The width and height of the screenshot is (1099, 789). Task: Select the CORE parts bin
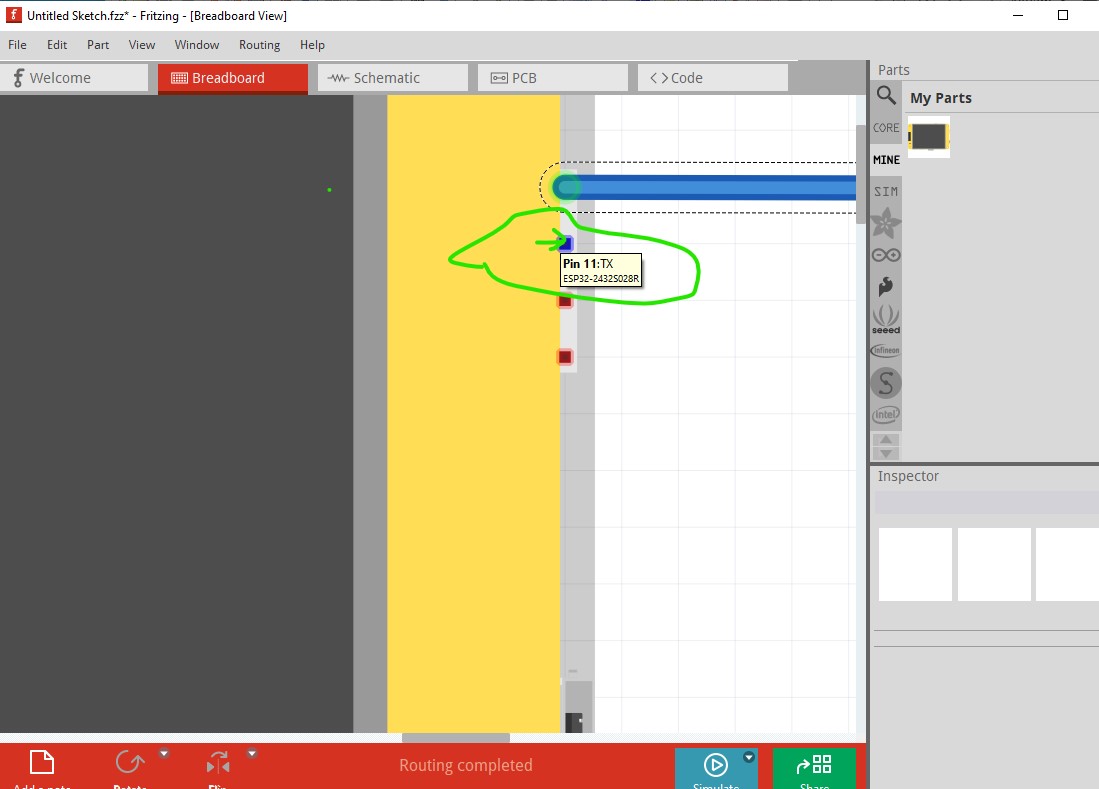[886, 128]
